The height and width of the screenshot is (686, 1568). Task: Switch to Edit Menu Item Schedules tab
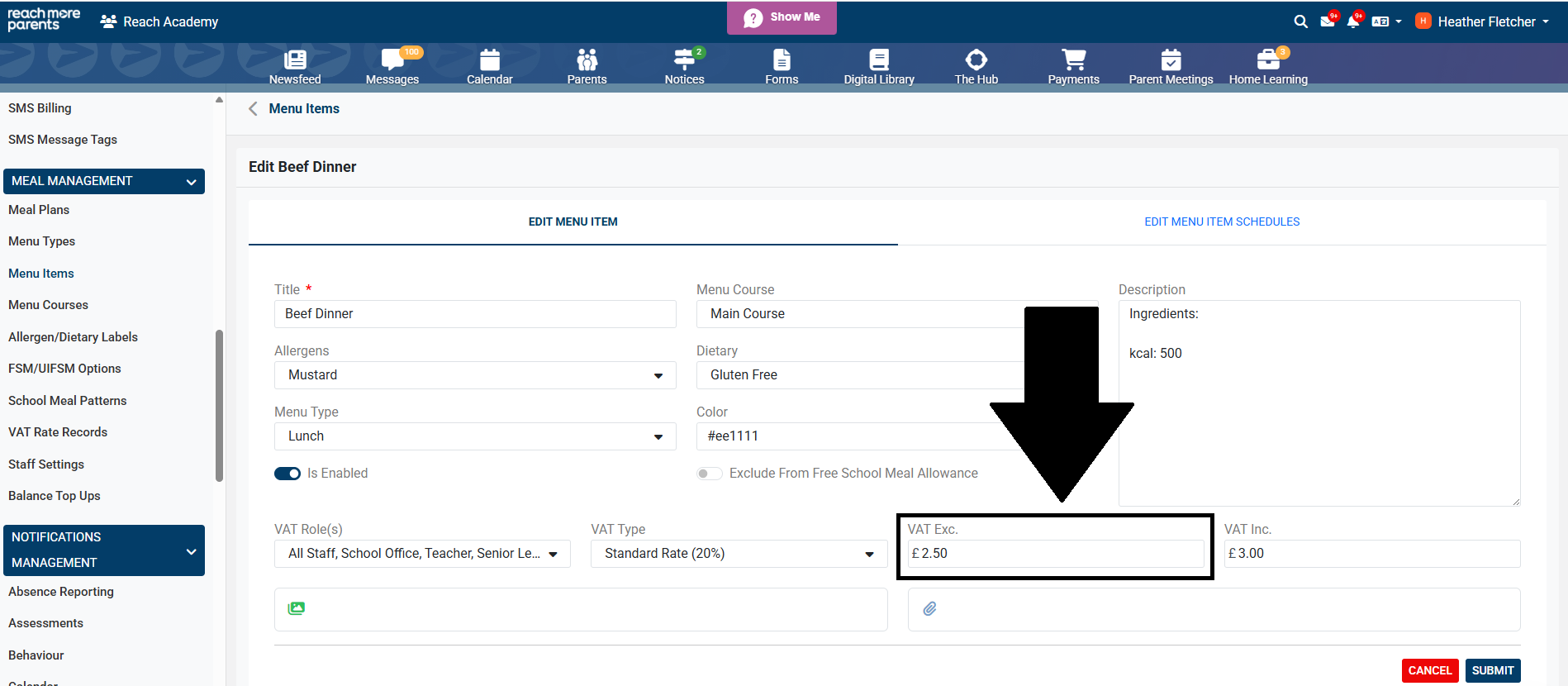[x=1221, y=222]
